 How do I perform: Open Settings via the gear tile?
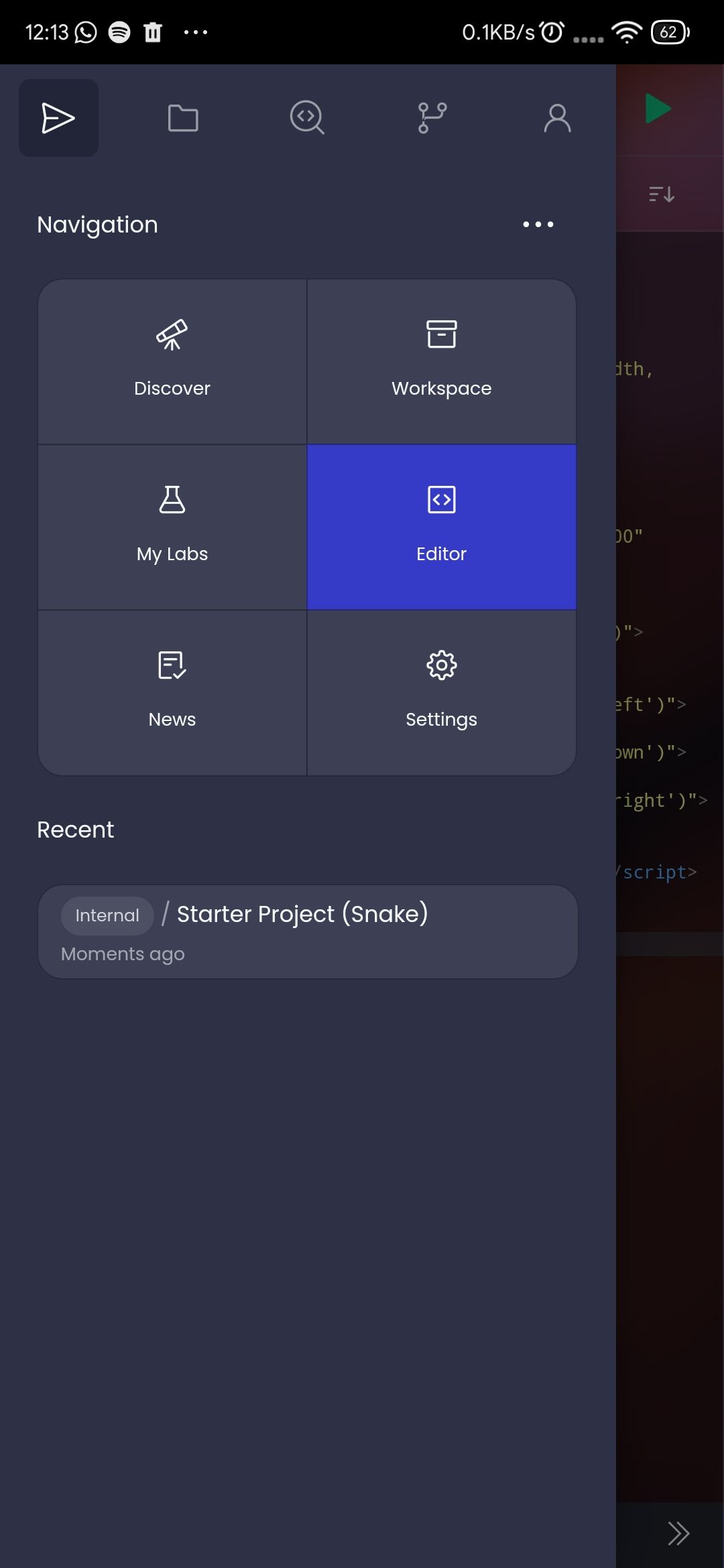pos(441,690)
